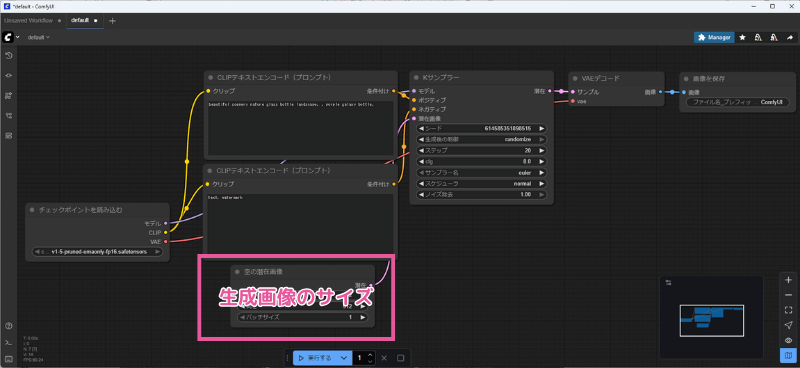Screen dimensions: 800x368
Task: Open the Manager button
Action: point(714,37)
